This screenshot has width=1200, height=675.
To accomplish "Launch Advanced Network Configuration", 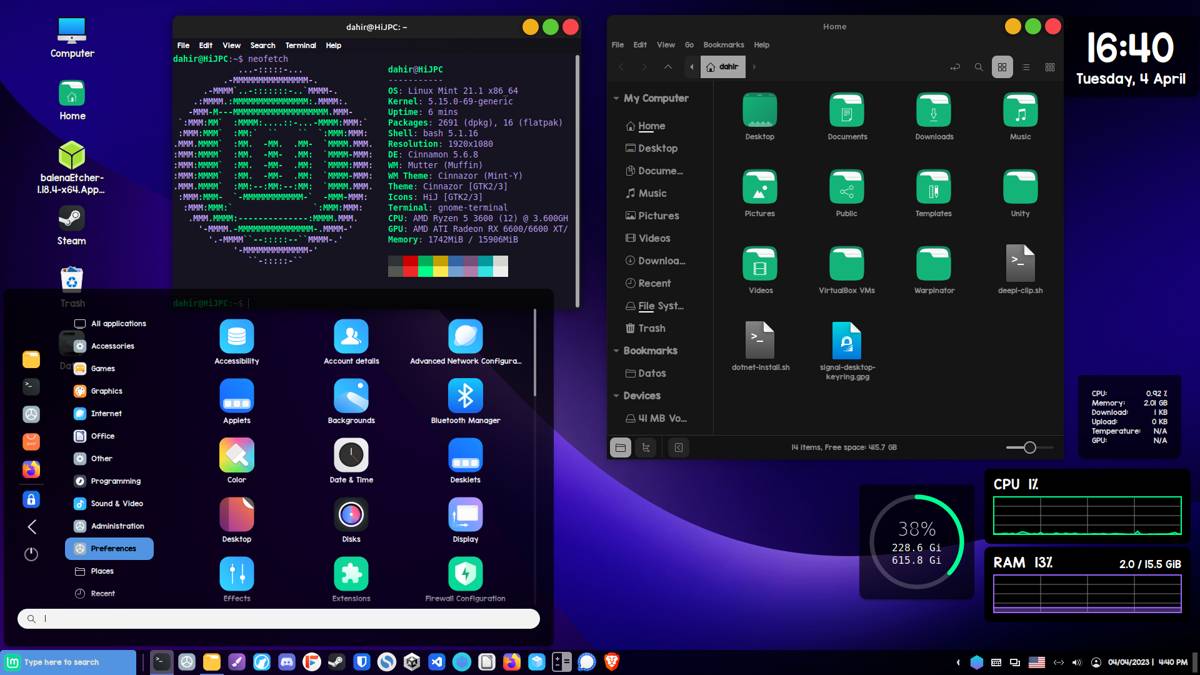I will (465, 343).
